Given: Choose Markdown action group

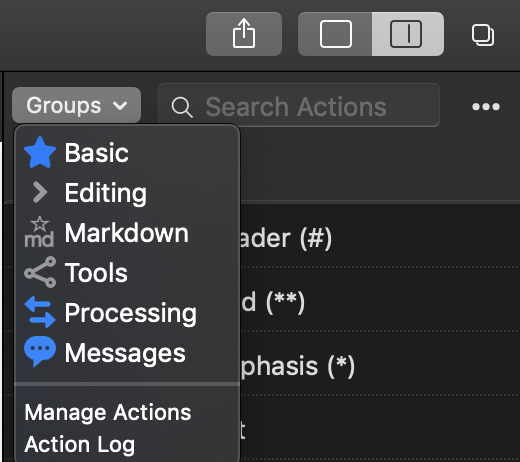Looking at the screenshot, I should tap(127, 232).
